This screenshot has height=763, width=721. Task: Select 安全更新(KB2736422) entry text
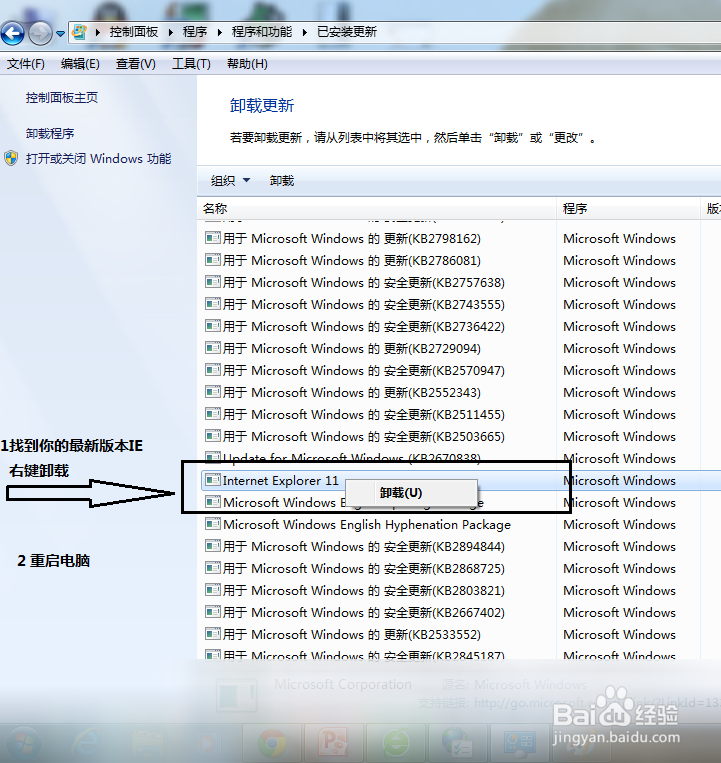tap(364, 327)
